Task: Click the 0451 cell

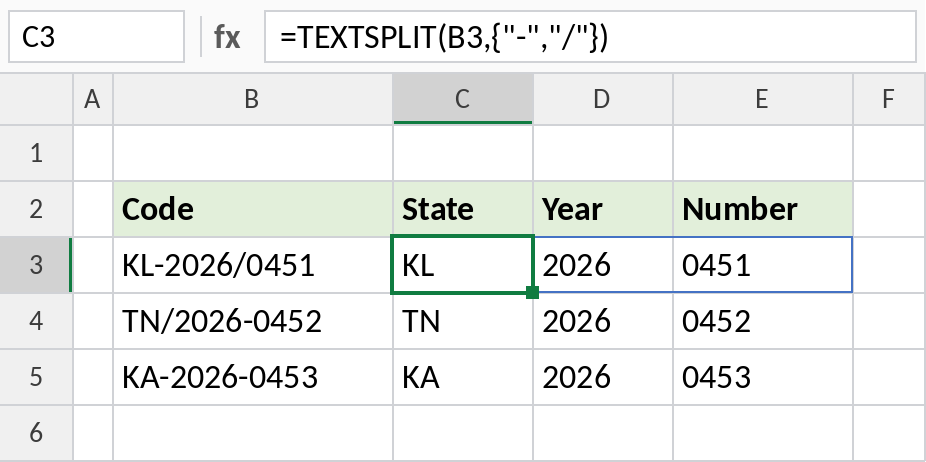Action: (x=763, y=265)
